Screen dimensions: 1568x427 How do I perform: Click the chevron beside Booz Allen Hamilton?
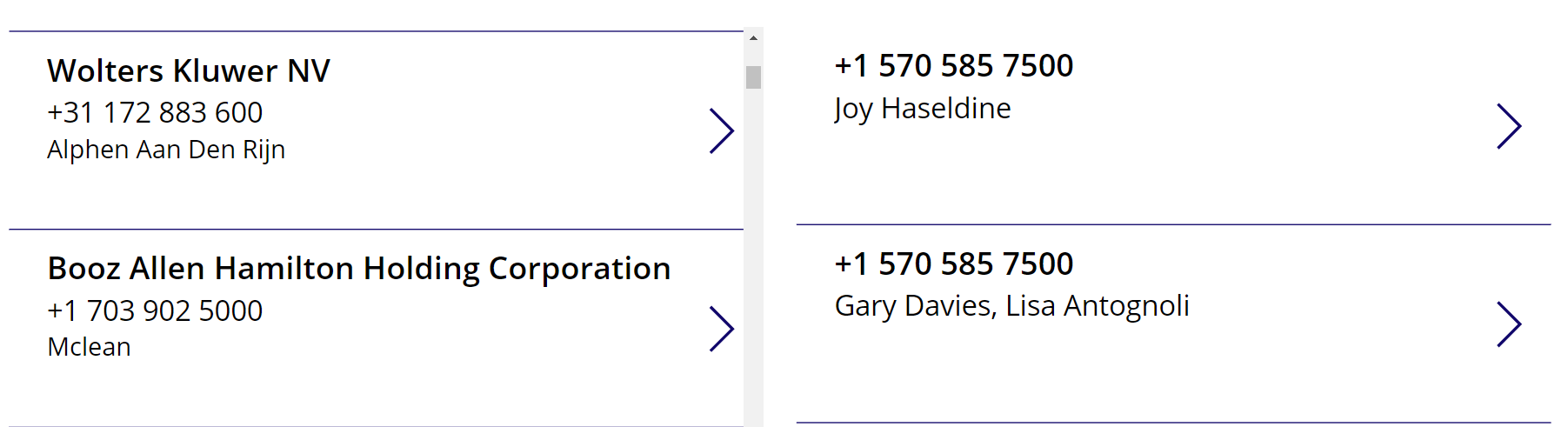(722, 329)
